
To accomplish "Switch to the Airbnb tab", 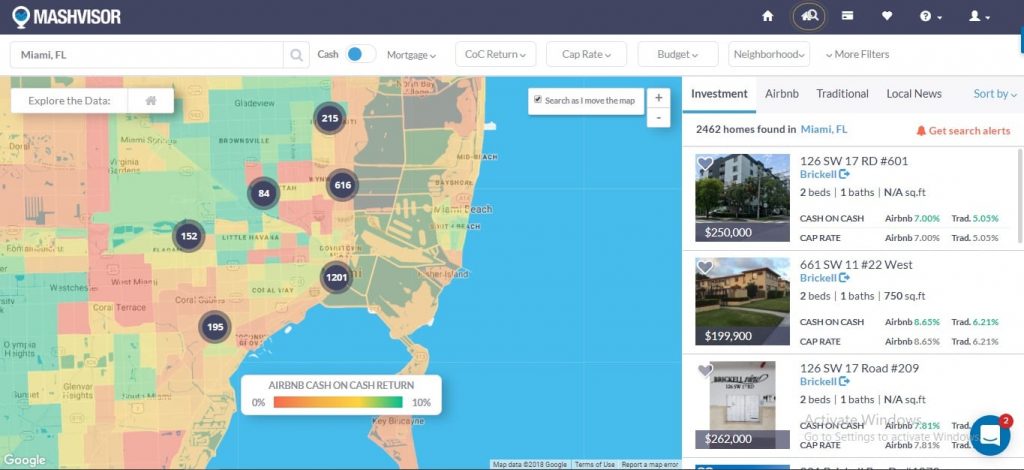I will click(x=782, y=94).
